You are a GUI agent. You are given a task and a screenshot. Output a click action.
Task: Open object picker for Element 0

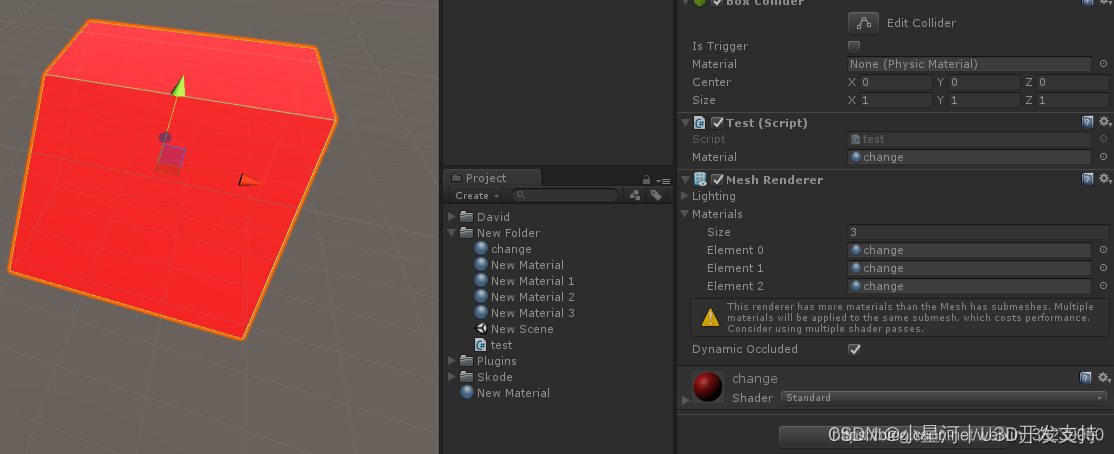point(1103,250)
